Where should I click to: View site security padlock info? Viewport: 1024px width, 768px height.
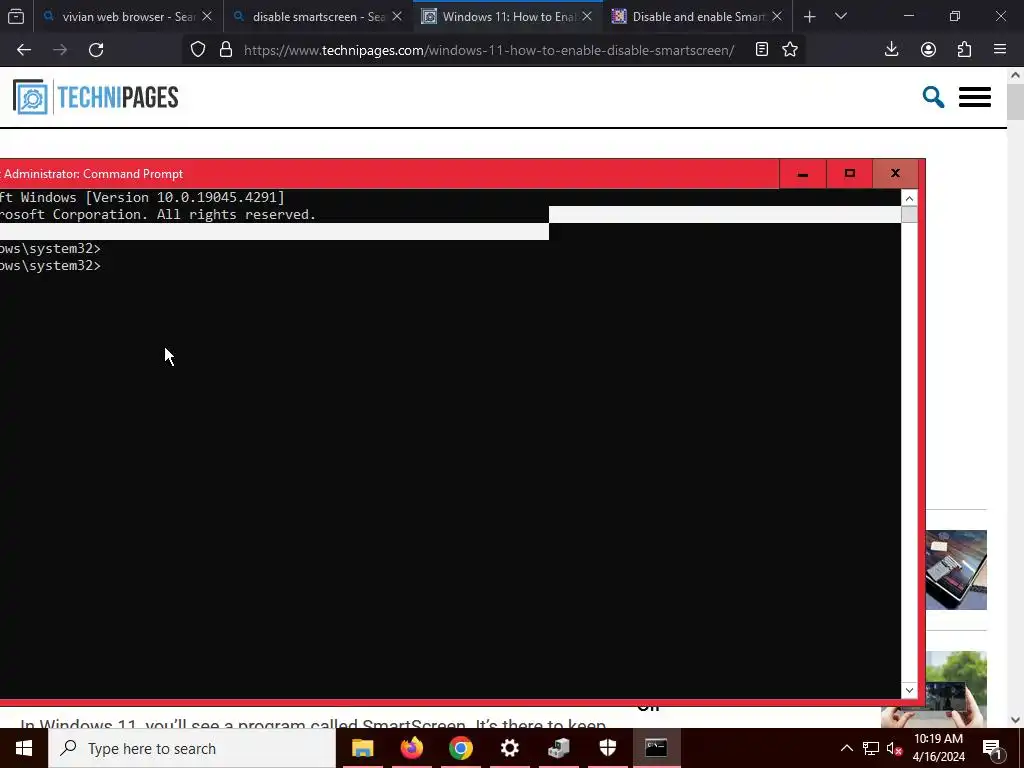226,50
